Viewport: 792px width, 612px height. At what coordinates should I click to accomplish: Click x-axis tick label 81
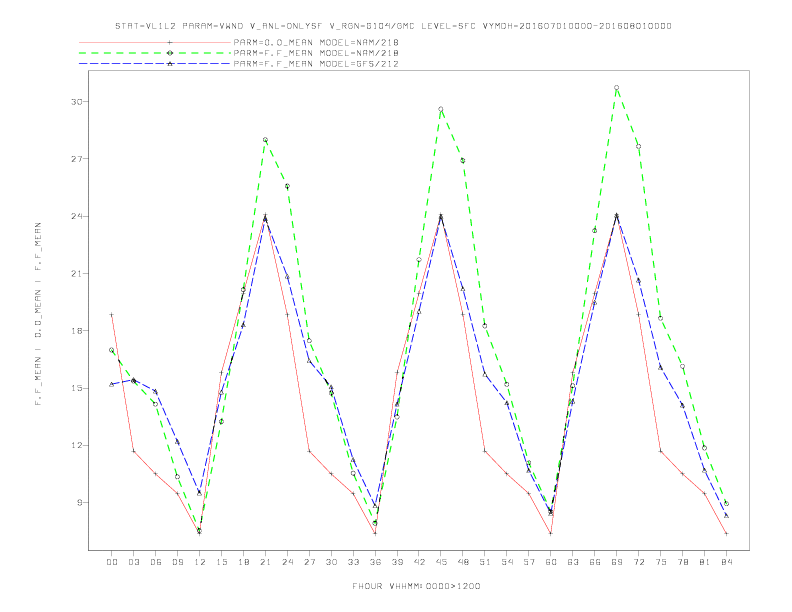pyautogui.click(x=705, y=562)
